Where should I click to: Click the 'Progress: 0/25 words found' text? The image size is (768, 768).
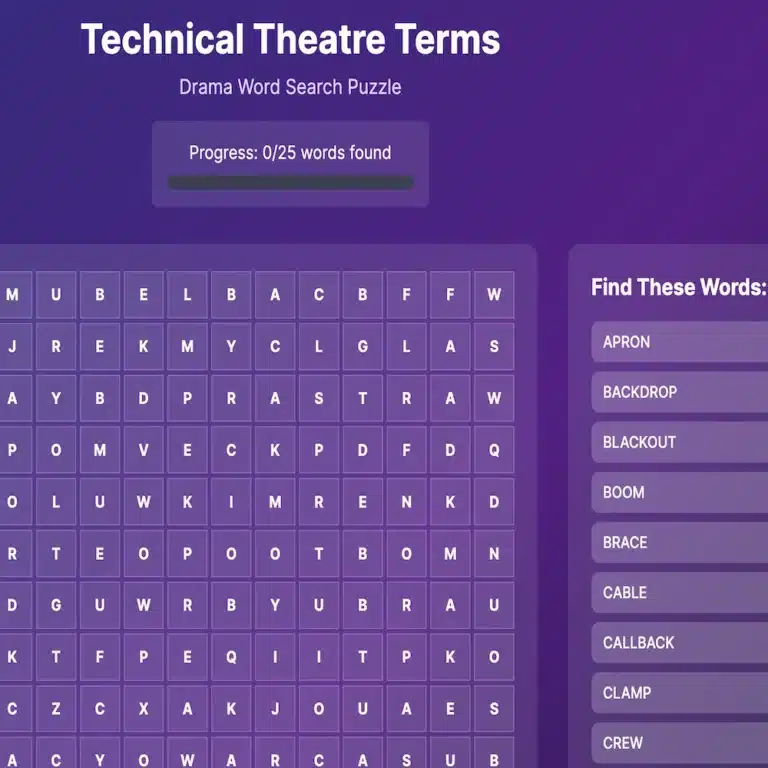pyautogui.click(x=290, y=153)
